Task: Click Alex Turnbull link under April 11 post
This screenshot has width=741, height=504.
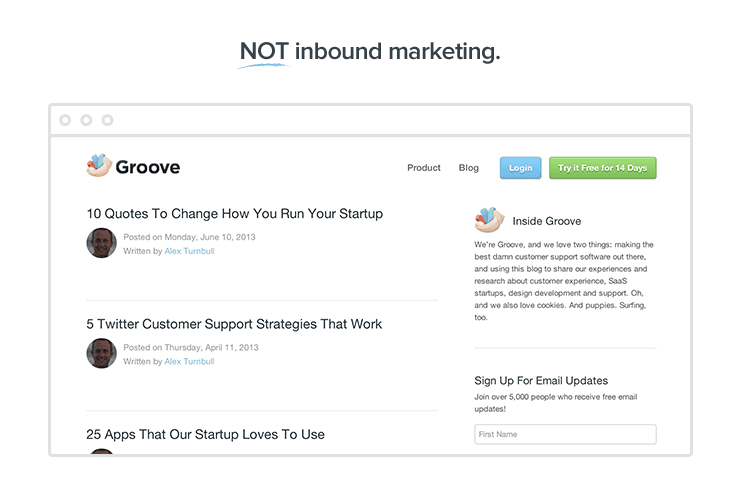Action: point(189,361)
